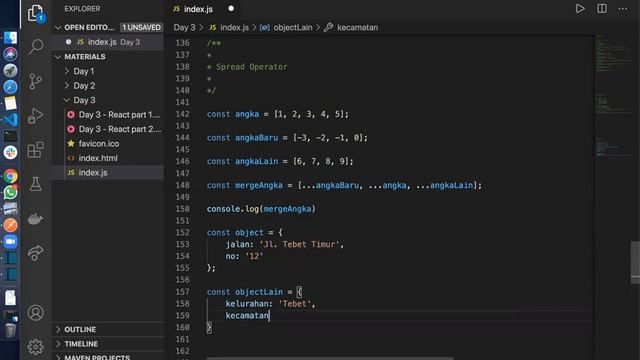This screenshot has width=640, height=360.
Task: Open Terminal from the dock
Action: [10, 136]
